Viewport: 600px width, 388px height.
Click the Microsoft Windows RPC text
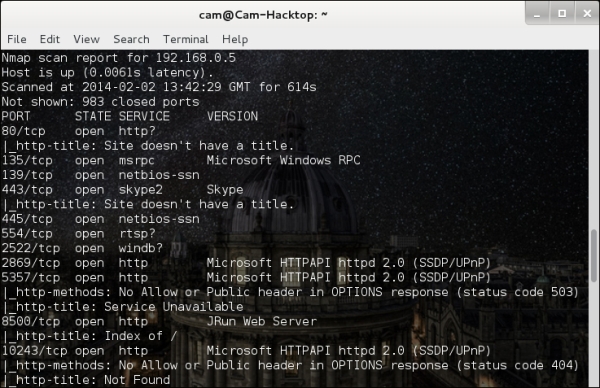(284, 160)
